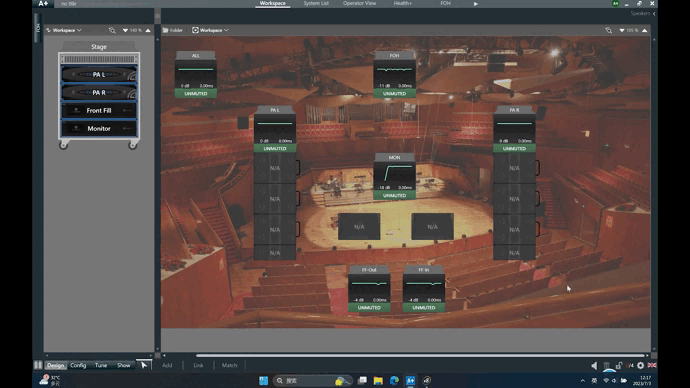Select the pointer cursor tool
This screenshot has width=690, height=388.
pos(144,365)
